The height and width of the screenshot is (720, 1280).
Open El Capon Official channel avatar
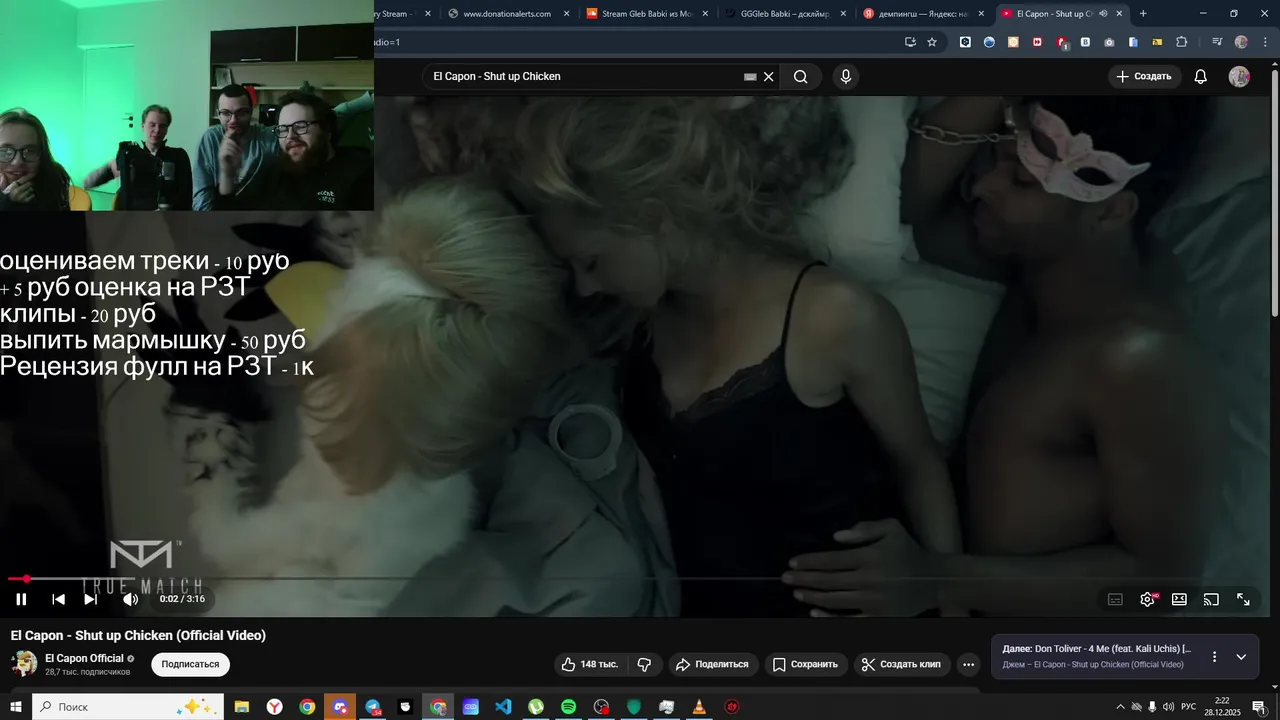(x=24, y=663)
